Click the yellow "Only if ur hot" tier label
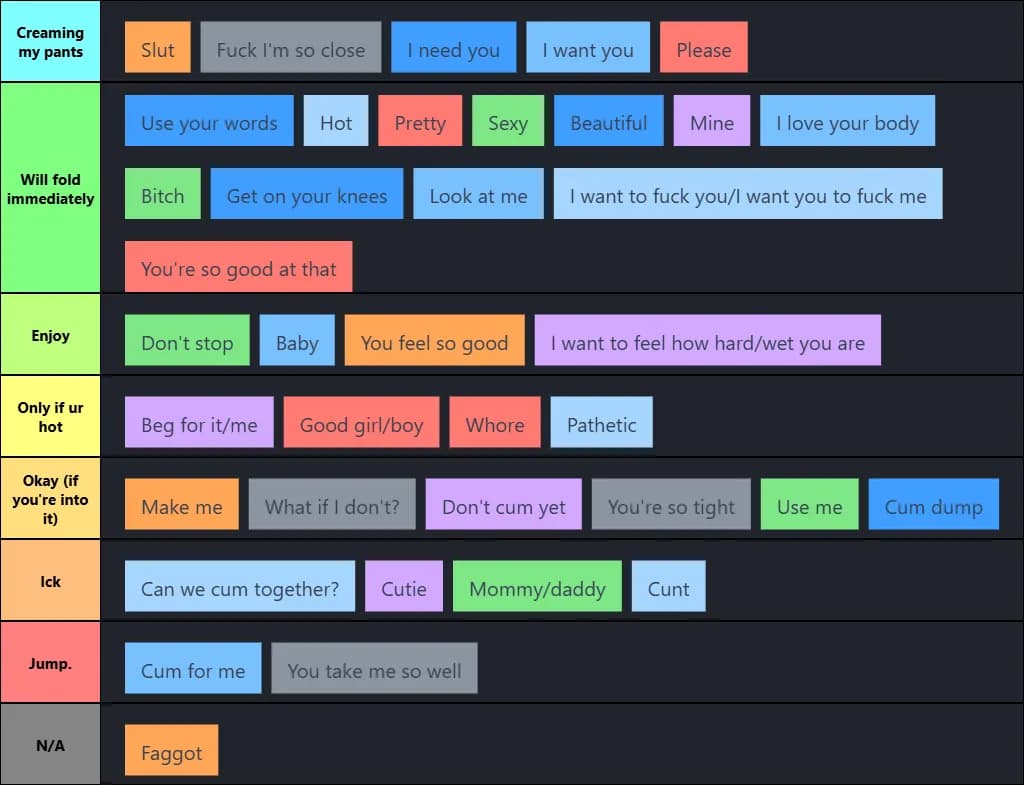Viewport: 1024px width, 785px height. [x=50, y=415]
